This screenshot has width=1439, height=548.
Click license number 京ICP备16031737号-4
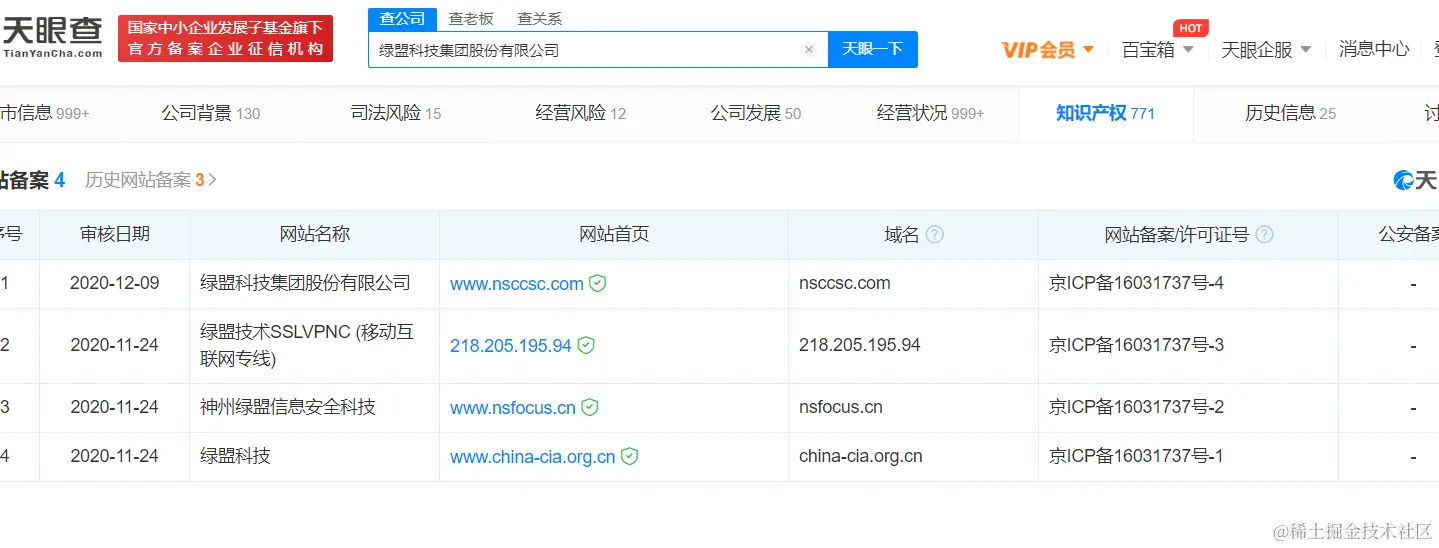pyautogui.click(x=1136, y=283)
